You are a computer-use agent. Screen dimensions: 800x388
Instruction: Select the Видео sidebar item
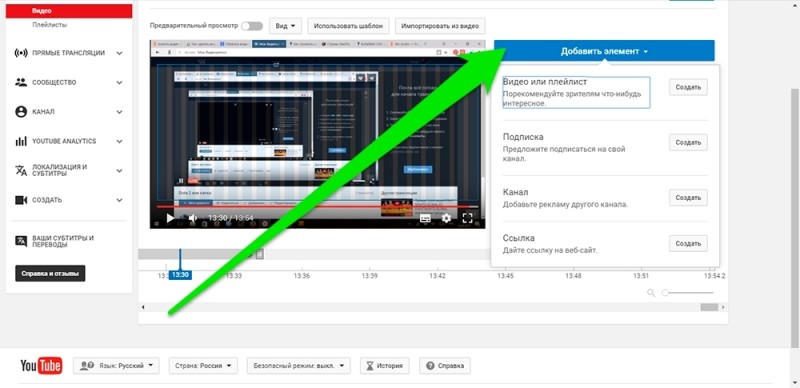pos(69,11)
